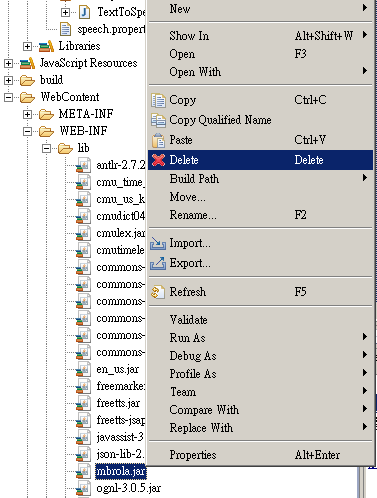Expand the META-INF folder node
Image resolution: width=377 pixels, height=498 pixels.
pyautogui.click(x=27, y=114)
